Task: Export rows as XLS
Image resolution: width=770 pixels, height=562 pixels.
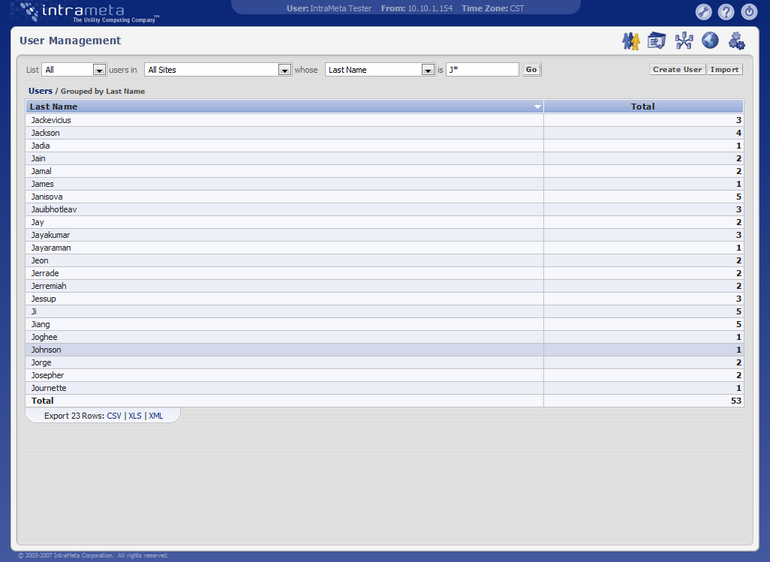Action: 135,416
